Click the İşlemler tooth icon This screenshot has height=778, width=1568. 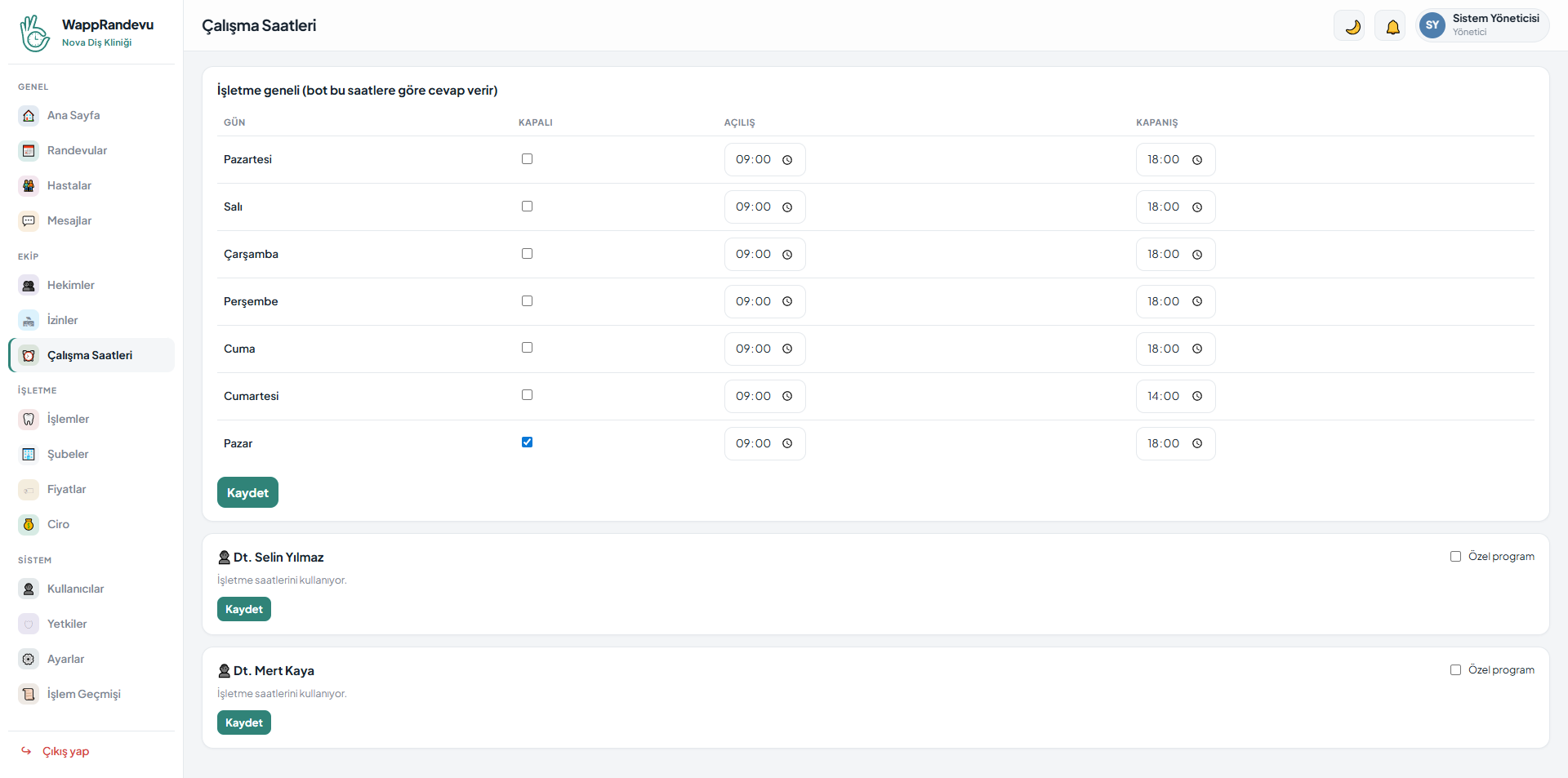(29, 419)
